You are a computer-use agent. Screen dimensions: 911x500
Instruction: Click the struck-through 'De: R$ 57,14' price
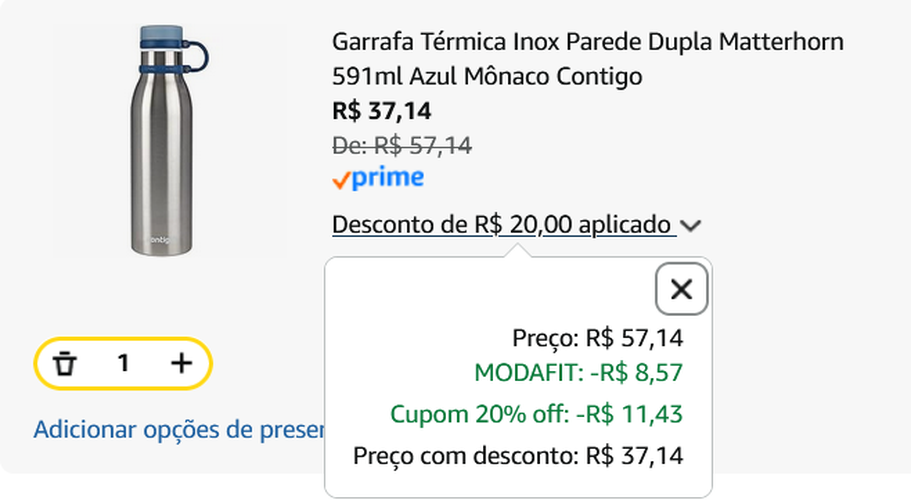[x=401, y=146]
